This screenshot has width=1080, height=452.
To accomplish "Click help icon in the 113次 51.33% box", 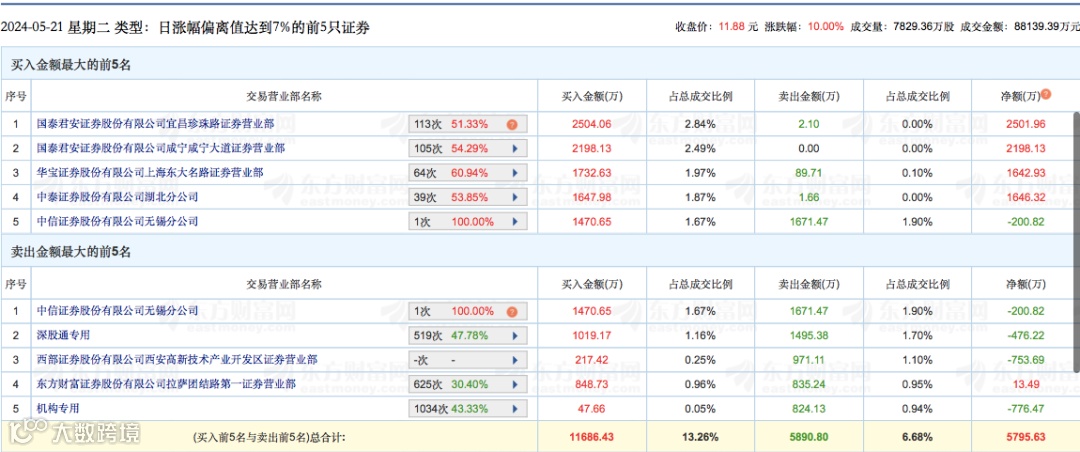I will [512, 125].
